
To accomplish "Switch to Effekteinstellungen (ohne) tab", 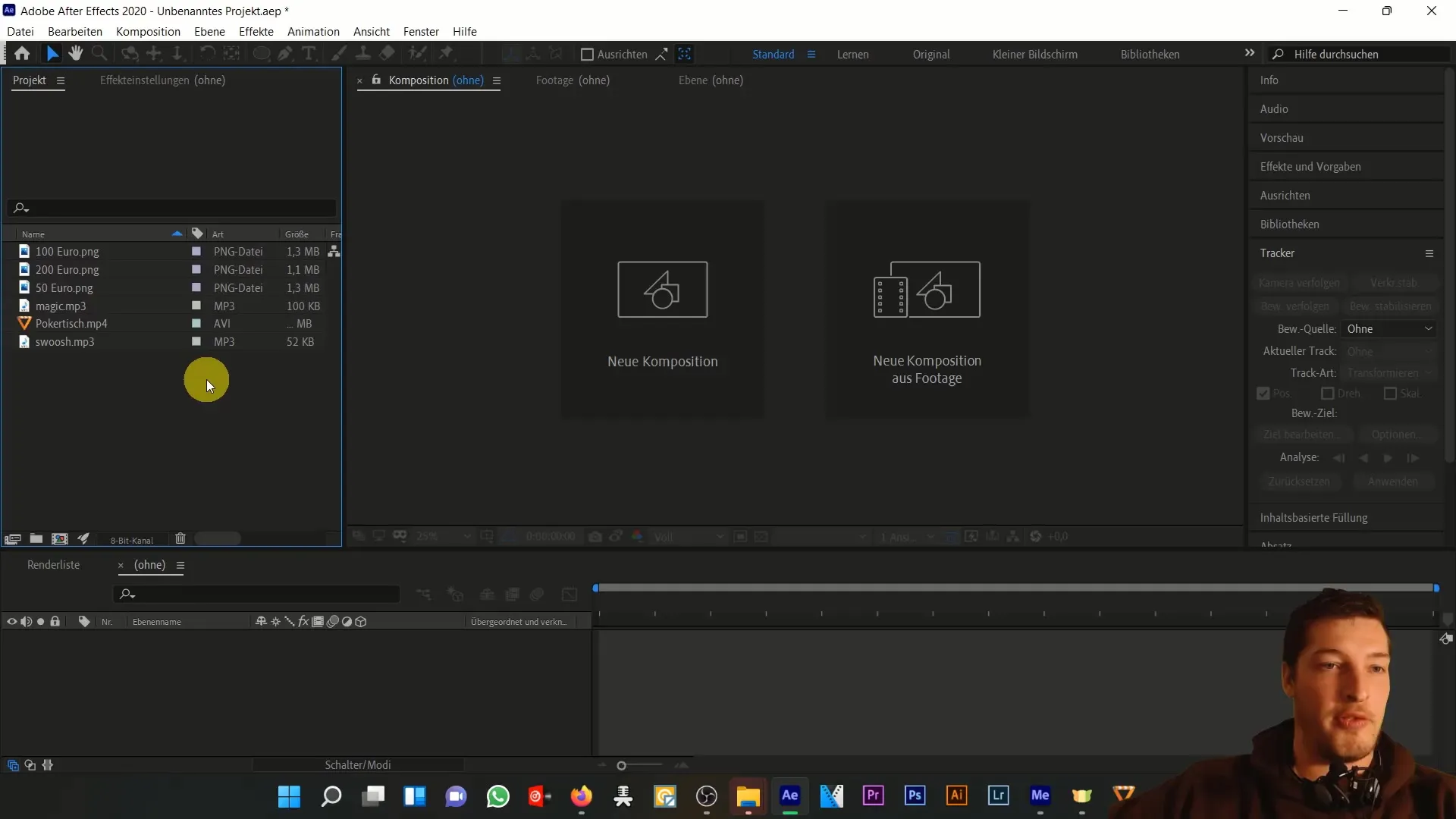I will coord(162,80).
